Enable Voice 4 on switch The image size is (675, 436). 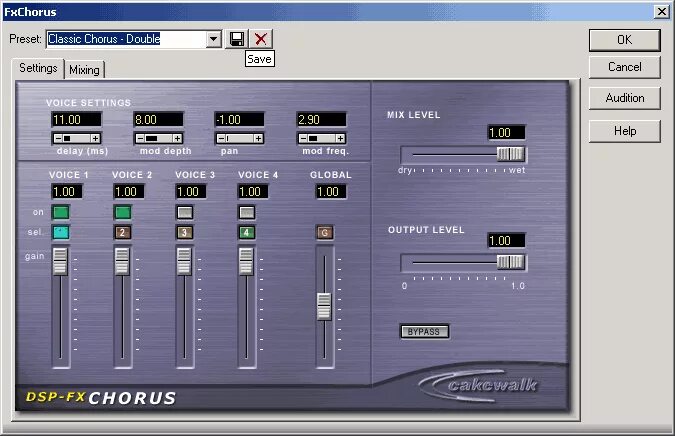tap(247, 212)
